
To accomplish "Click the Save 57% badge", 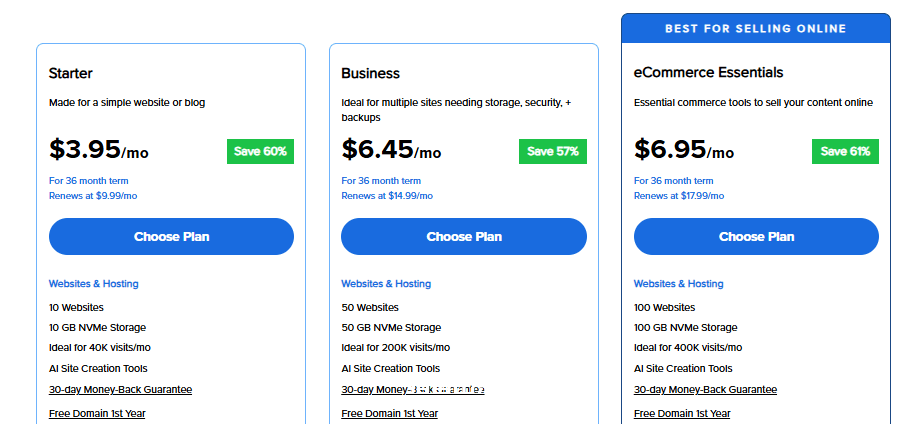I will (553, 152).
